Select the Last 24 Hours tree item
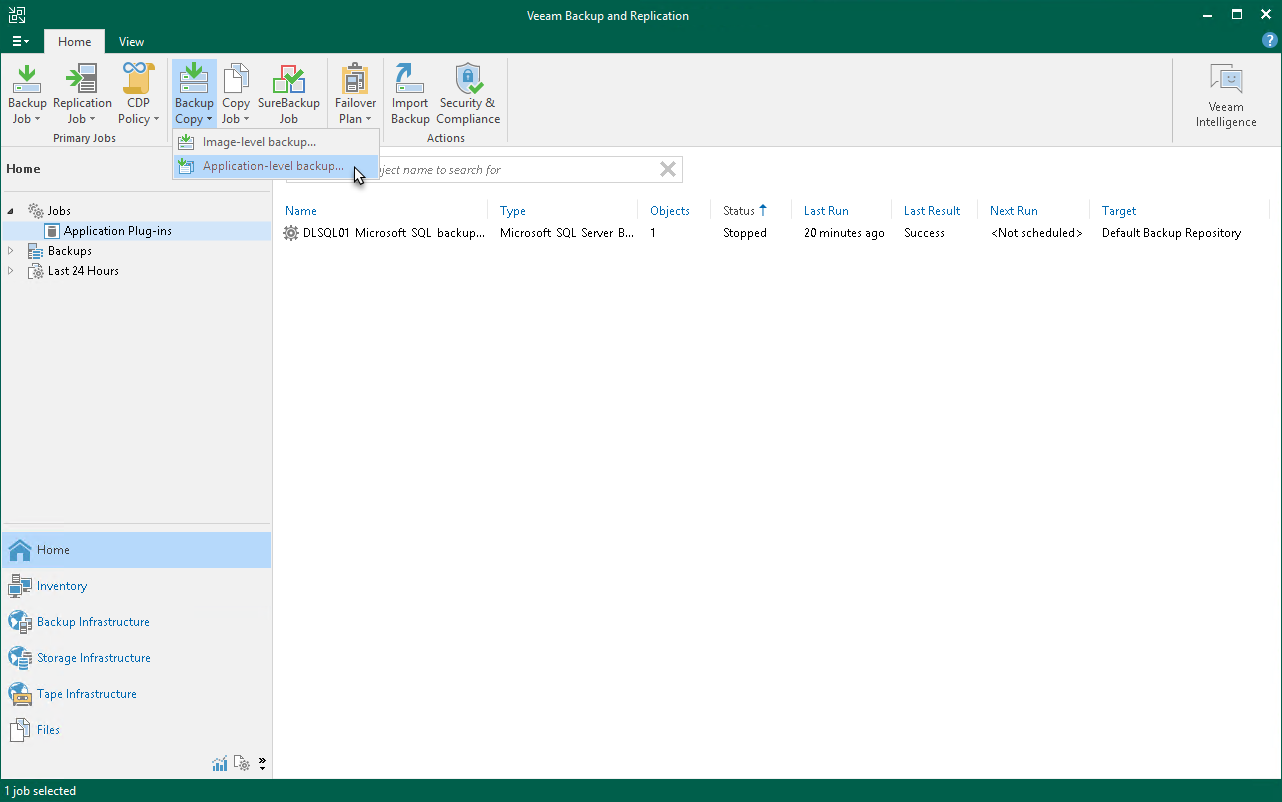 [x=83, y=271]
